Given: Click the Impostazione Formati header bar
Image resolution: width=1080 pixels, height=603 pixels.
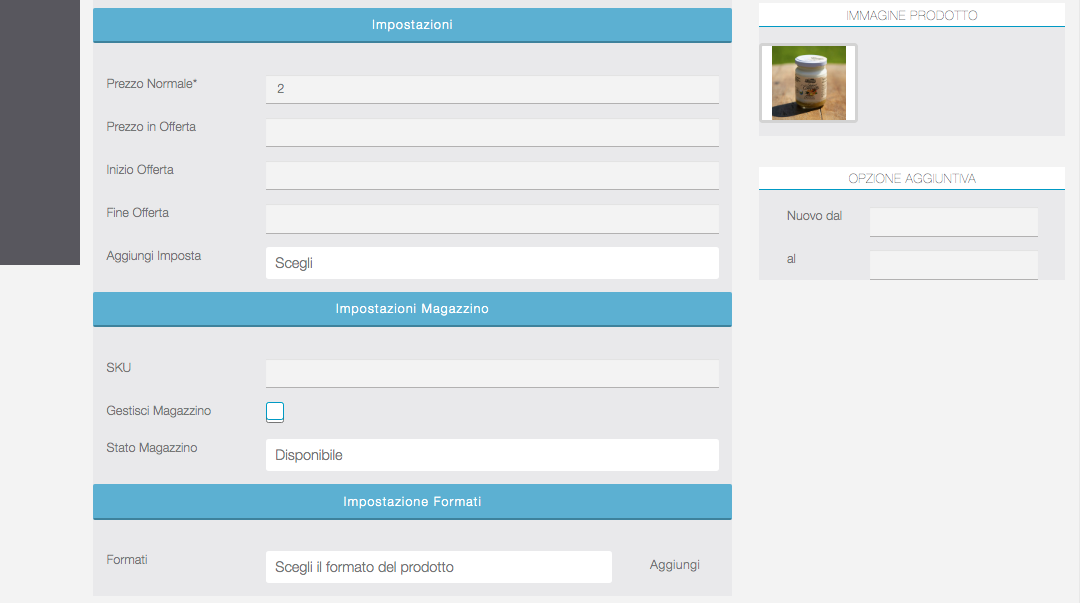Looking at the screenshot, I should point(412,501).
